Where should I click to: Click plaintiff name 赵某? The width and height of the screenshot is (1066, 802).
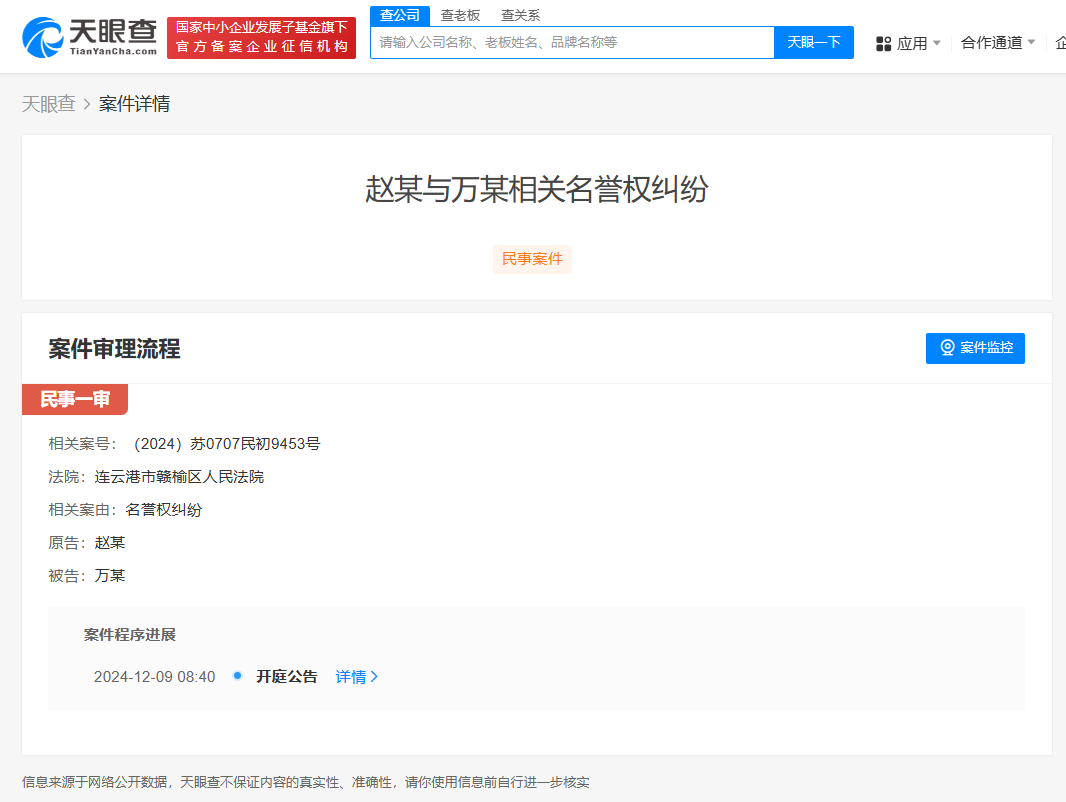point(110,542)
